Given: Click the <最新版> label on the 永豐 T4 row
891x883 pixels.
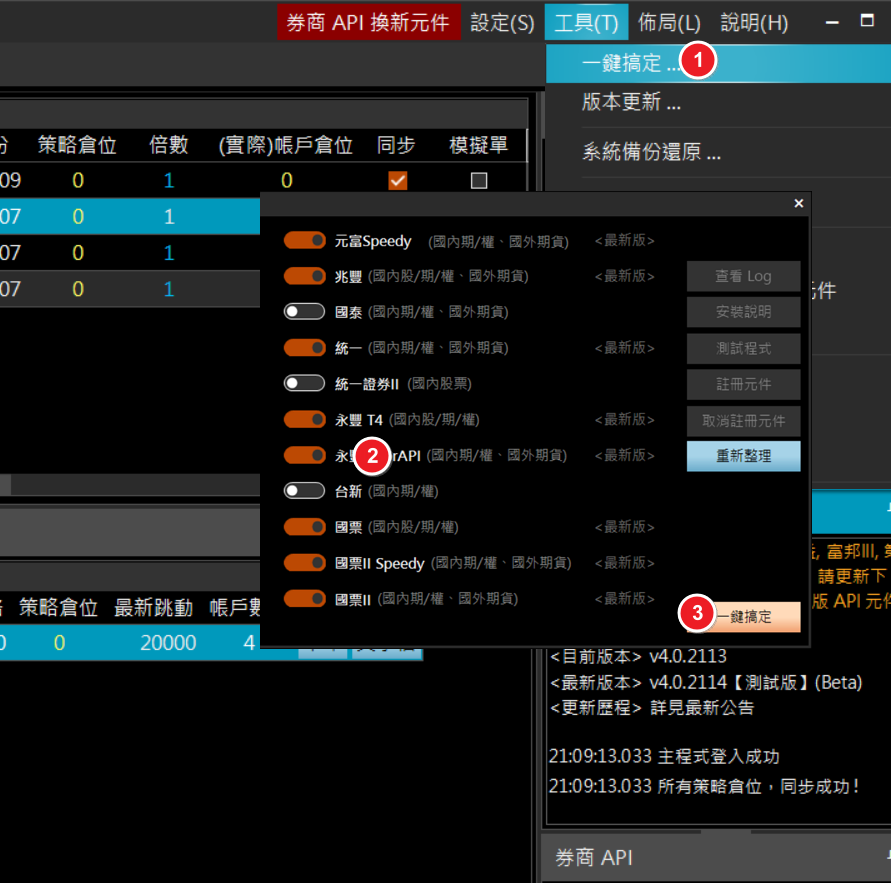Looking at the screenshot, I should pyautogui.click(x=624, y=419).
